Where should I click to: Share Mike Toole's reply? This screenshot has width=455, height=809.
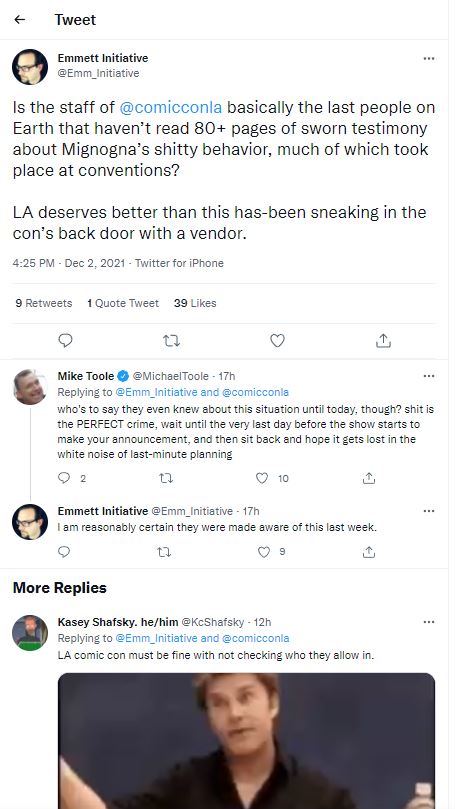[368, 478]
